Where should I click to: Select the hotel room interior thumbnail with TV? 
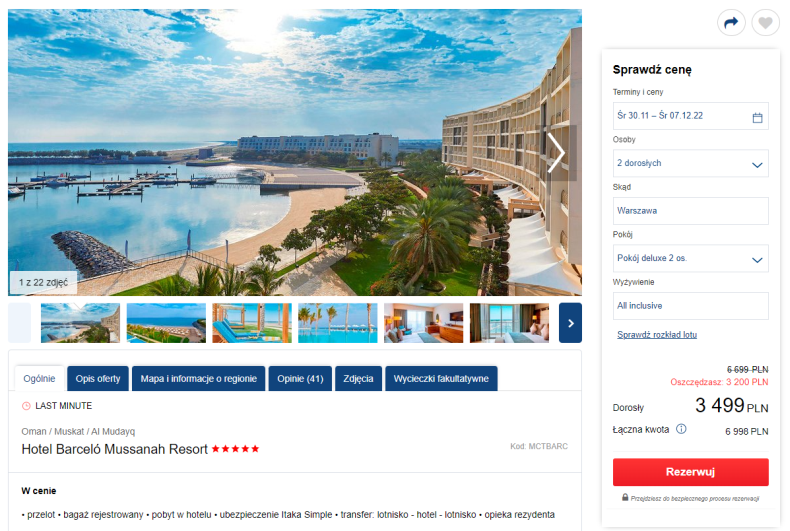click(423, 323)
